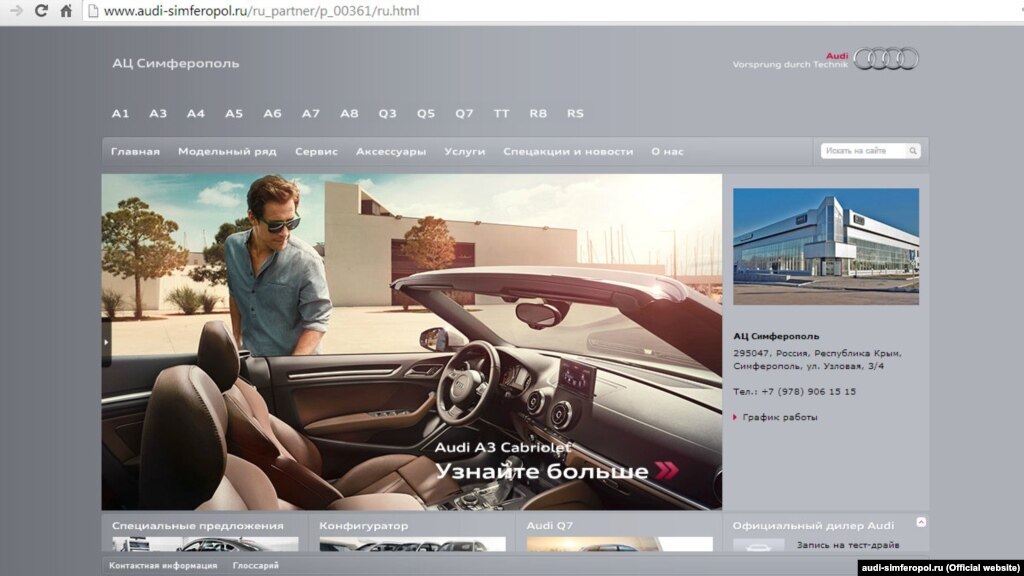Open the Модельный ряд menu
1024x576 pixels.
[227, 152]
